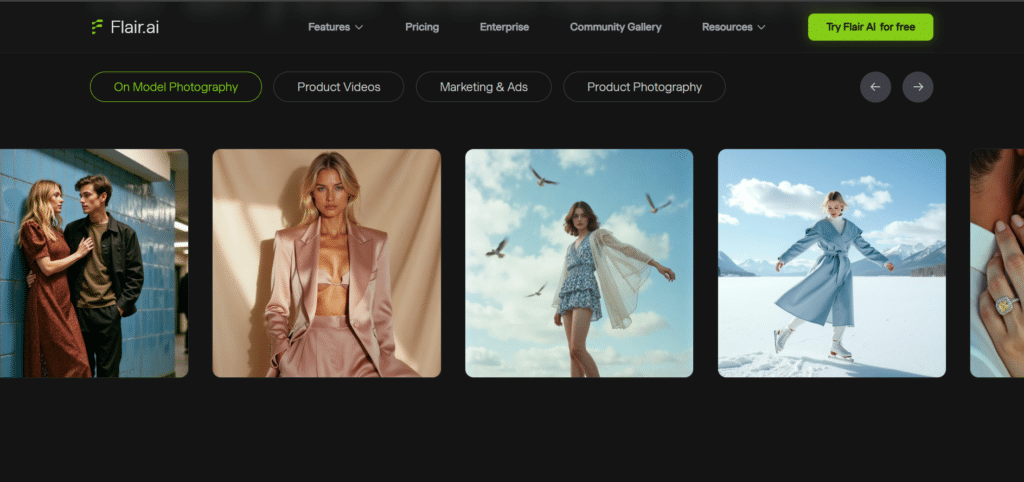Viewport: 1024px width, 482px height.
Task: Switch to the Product Photography tab
Action: coord(644,87)
